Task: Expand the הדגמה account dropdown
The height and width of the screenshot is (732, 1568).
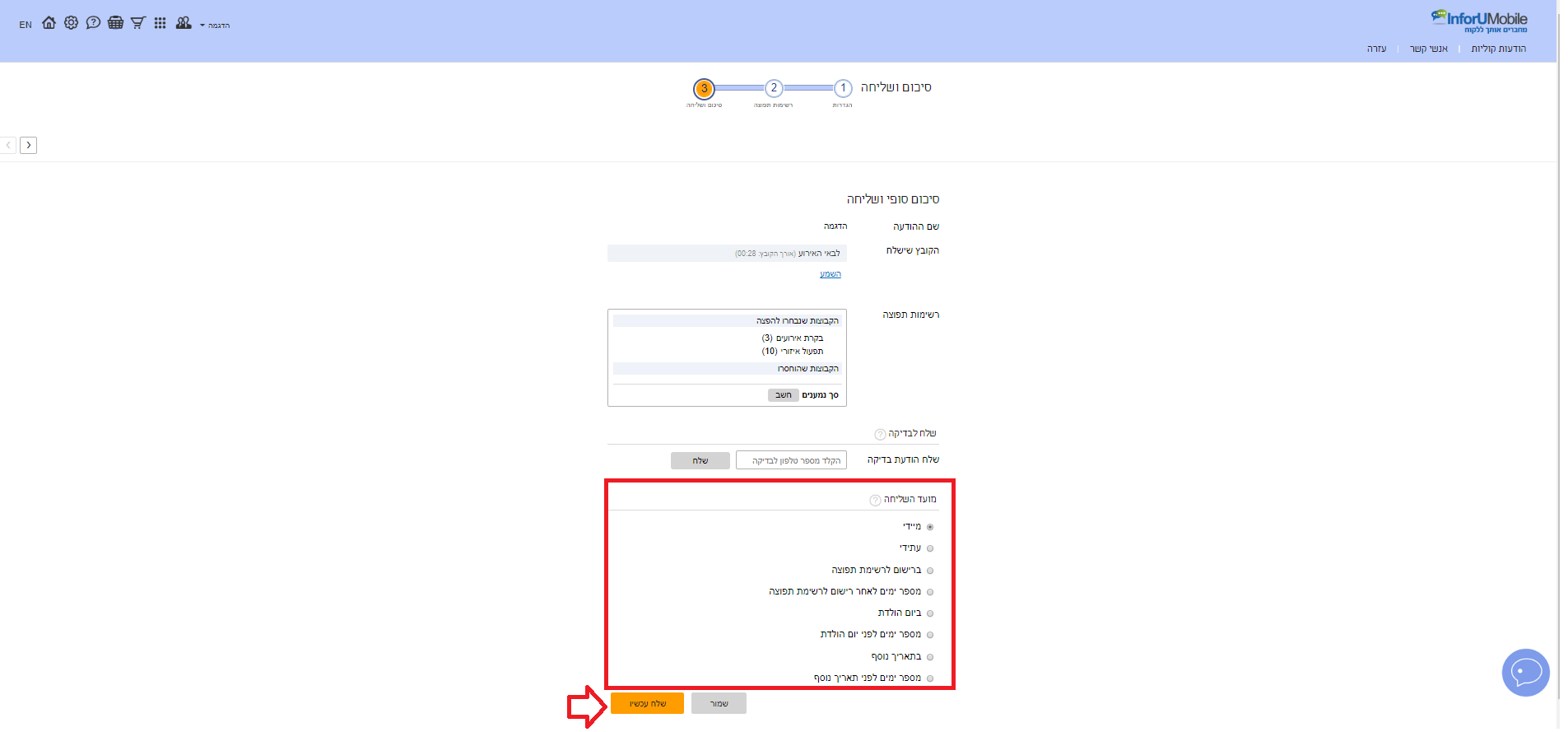Action: point(215,26)
